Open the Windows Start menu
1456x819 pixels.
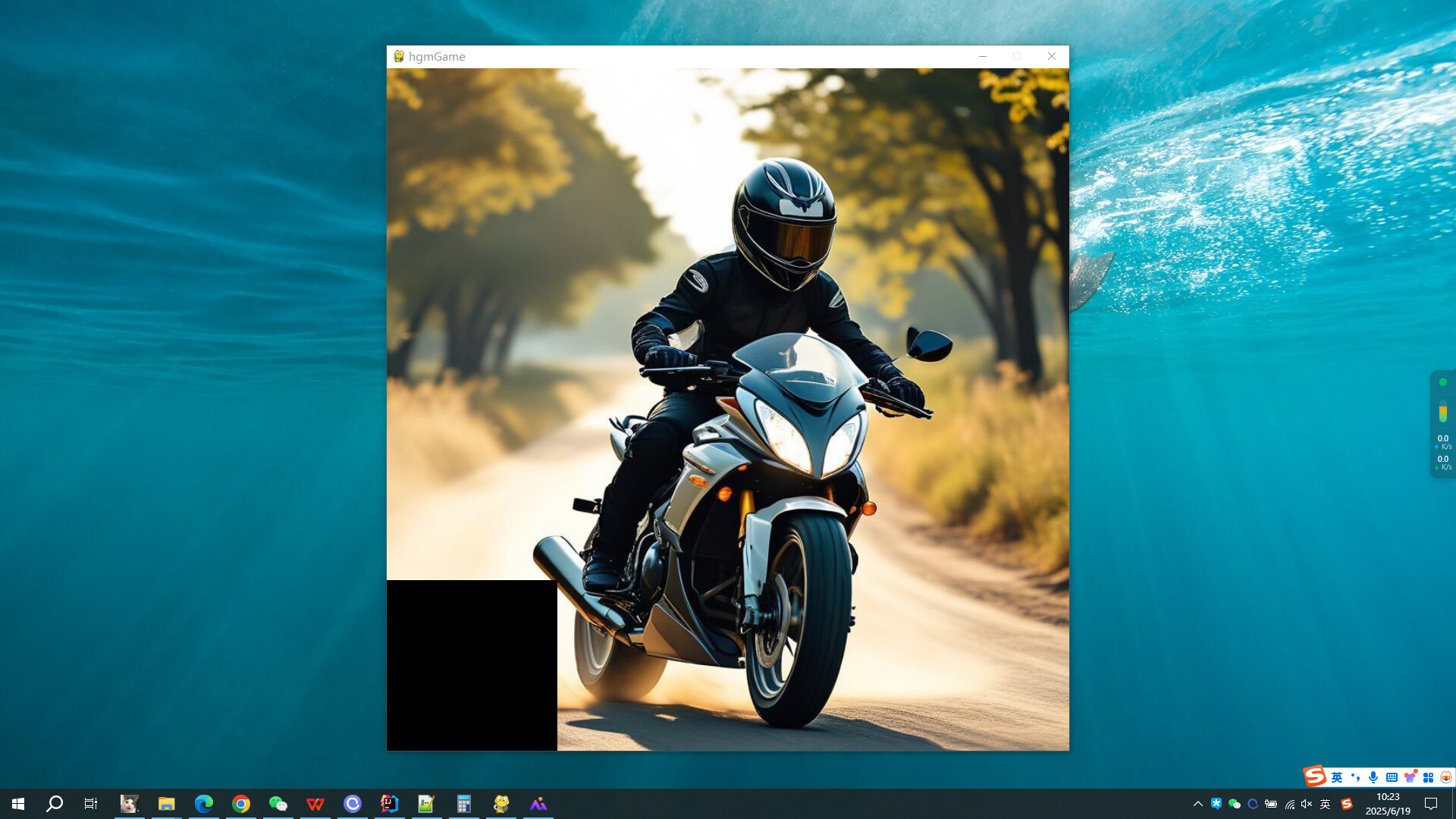pyautogui.click(x=17, y=805)
